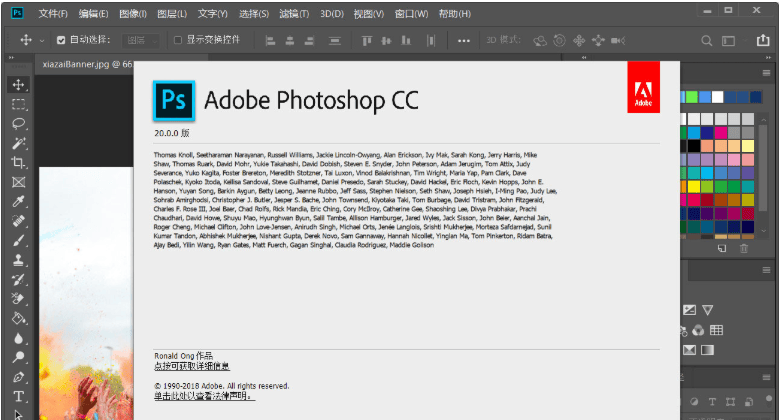Click the align top edges icon

click(x=367, y=41)
